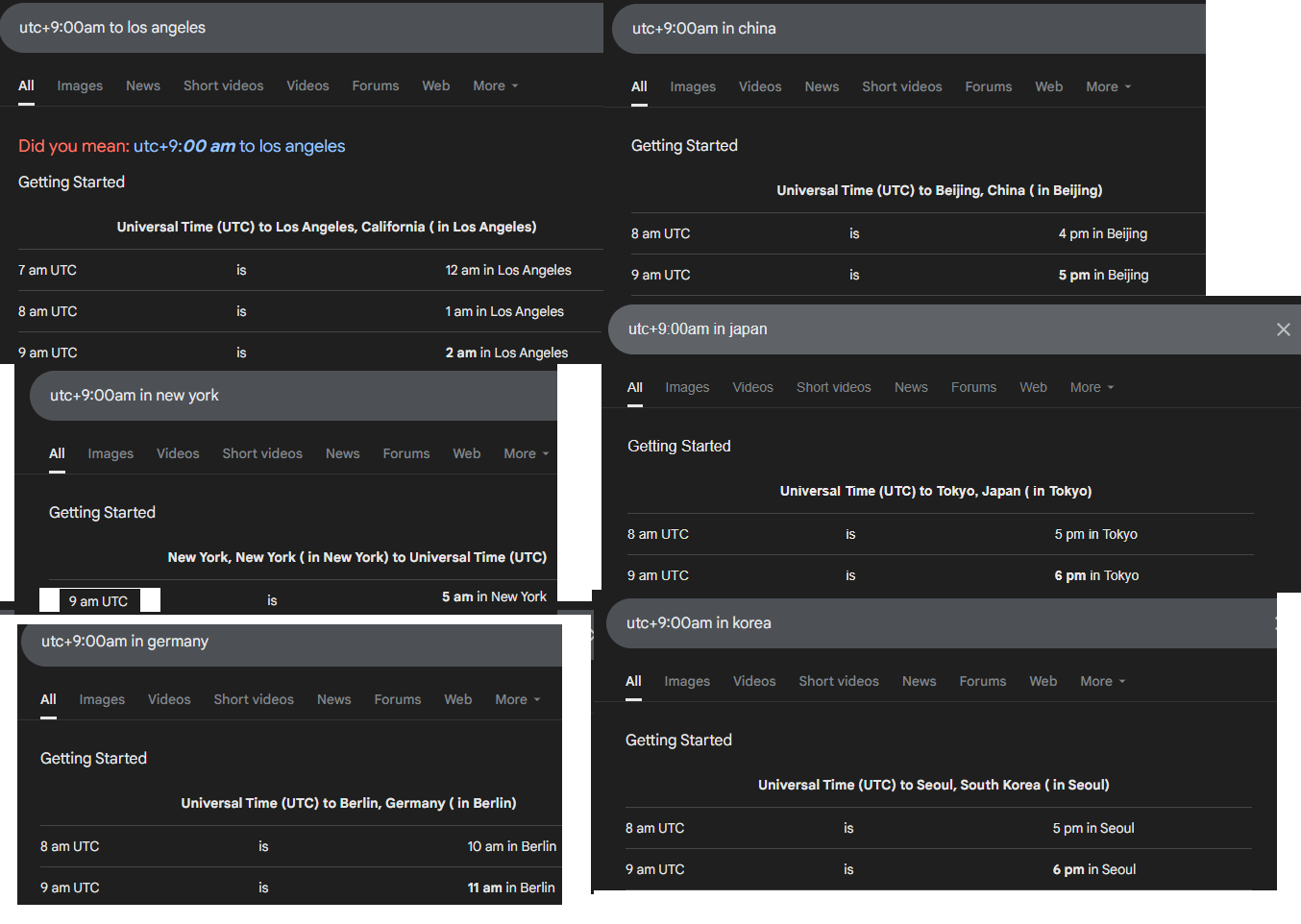The width and height of the screenshot is (1301, 924).
Task: Select Short videos tab in Korea search
Action: coord(839,681)
